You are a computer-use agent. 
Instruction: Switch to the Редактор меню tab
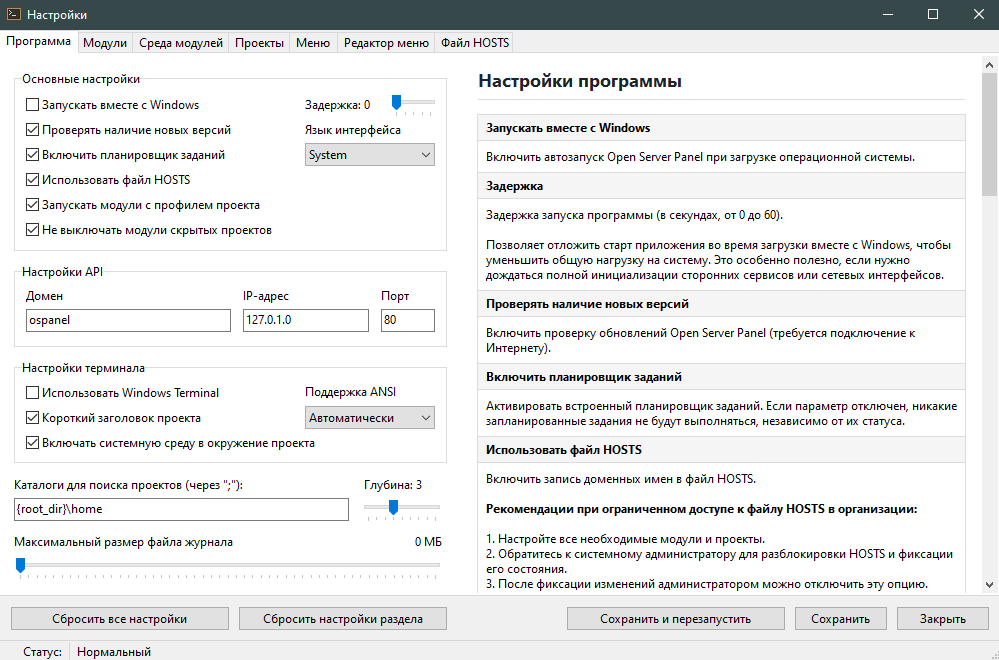point(386,42)
